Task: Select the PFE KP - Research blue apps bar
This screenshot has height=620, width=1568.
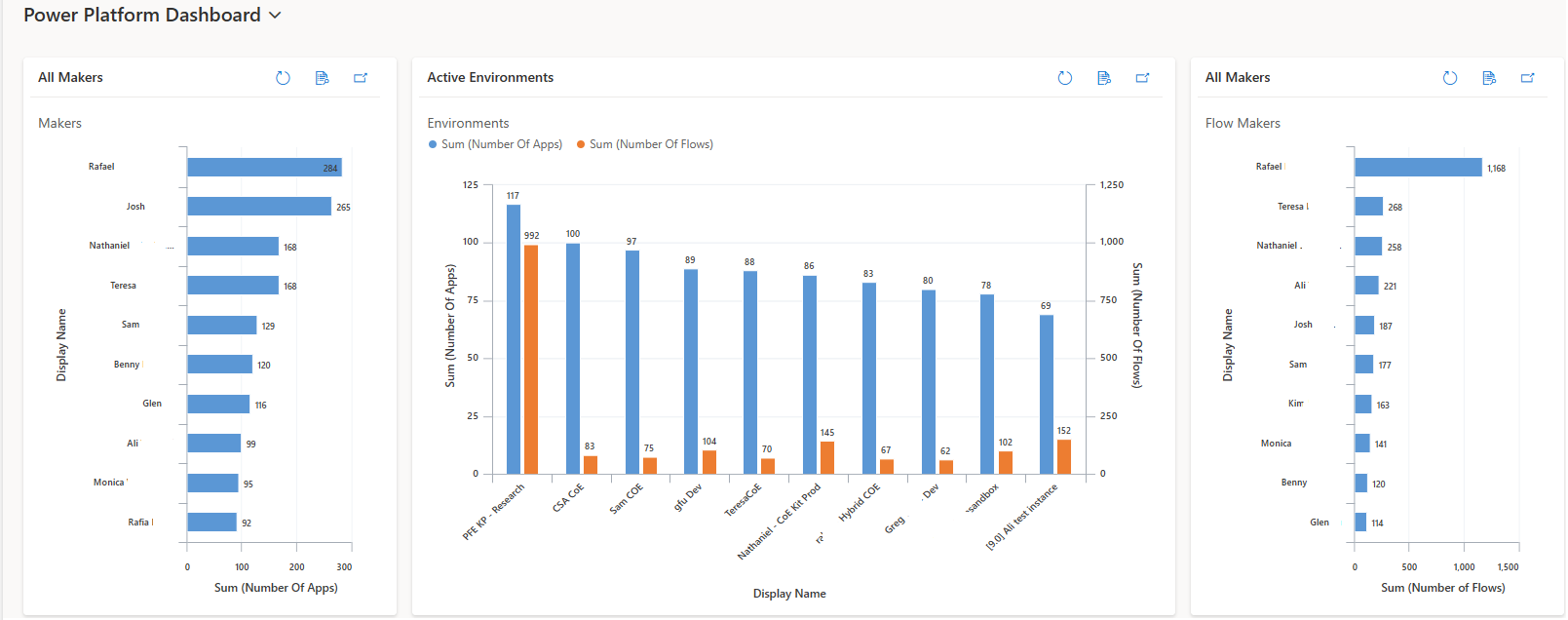Action: click(514, 339)
